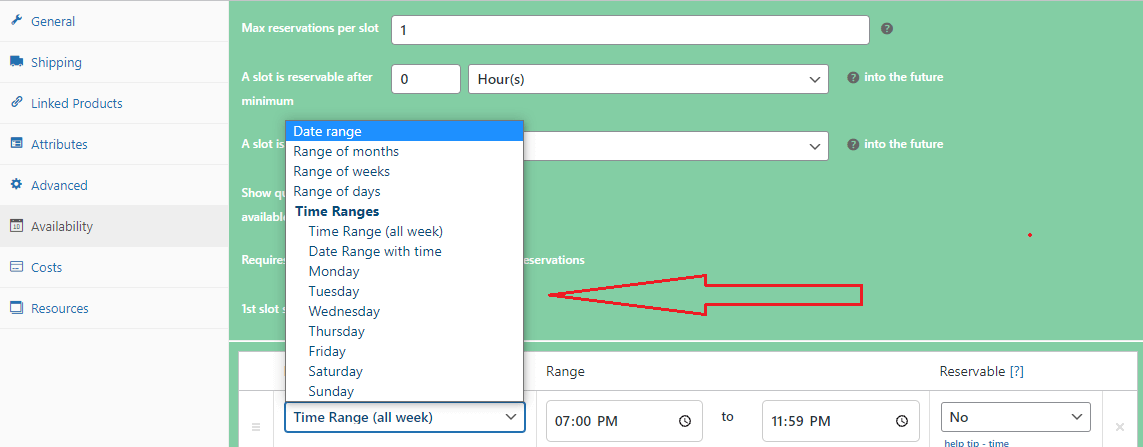This screenshot has height=447, width=1143.
Task: Click the Attributes panel icon
Action: [16, 144]
